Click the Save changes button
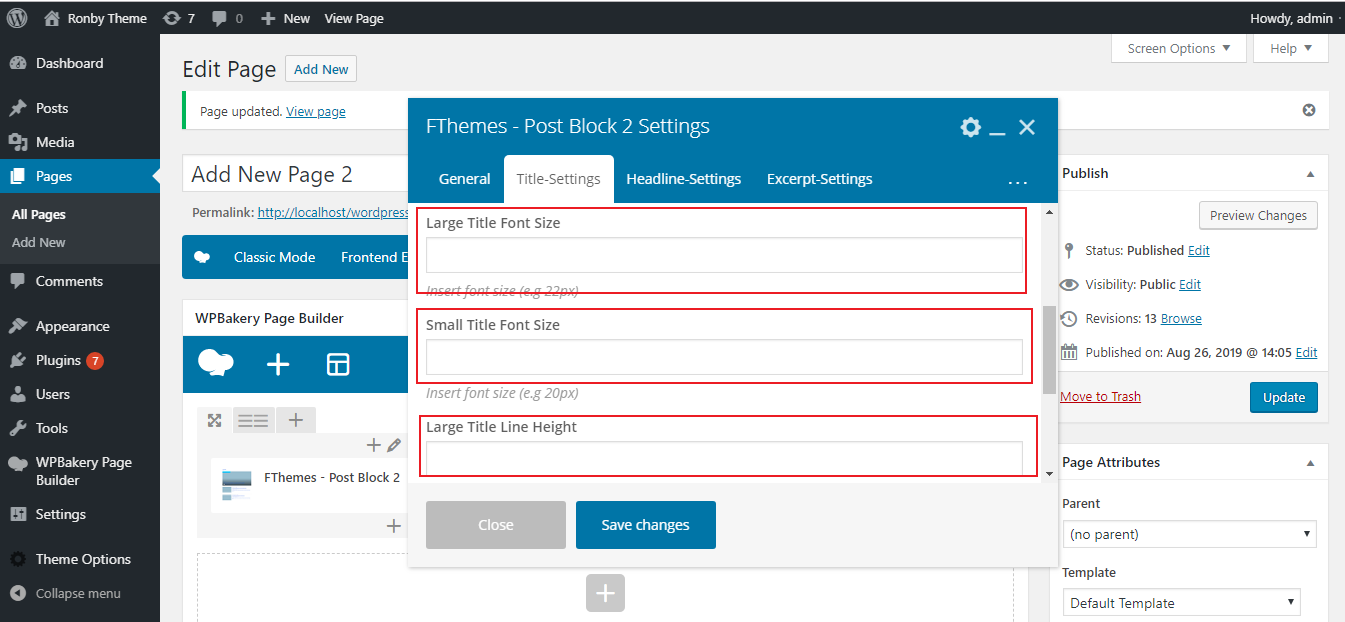Screen dimensions: 1345x622 click(x=645, y=525)
